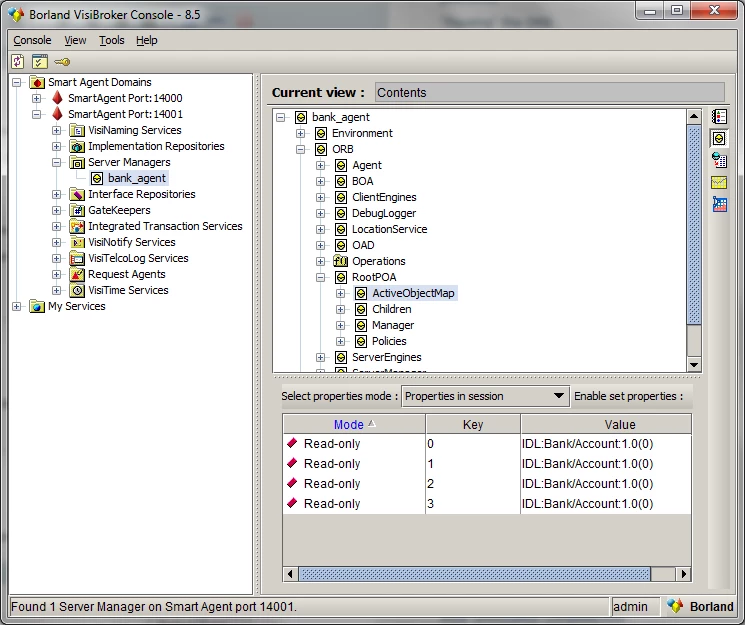Click the top view-mode icon in right sidebar
The height and width of the screenshot is (625, 745).
point(719,116)
